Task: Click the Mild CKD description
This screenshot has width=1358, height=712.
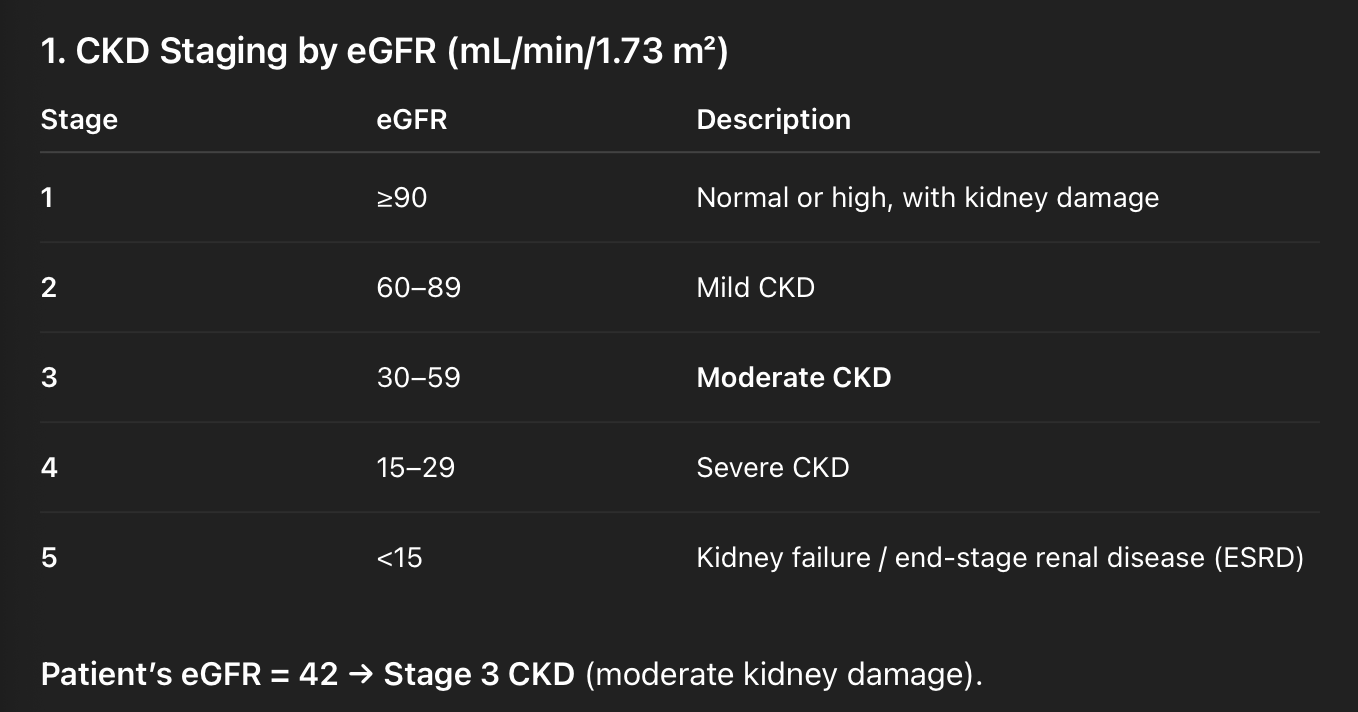Action: [x=755, y=288]
